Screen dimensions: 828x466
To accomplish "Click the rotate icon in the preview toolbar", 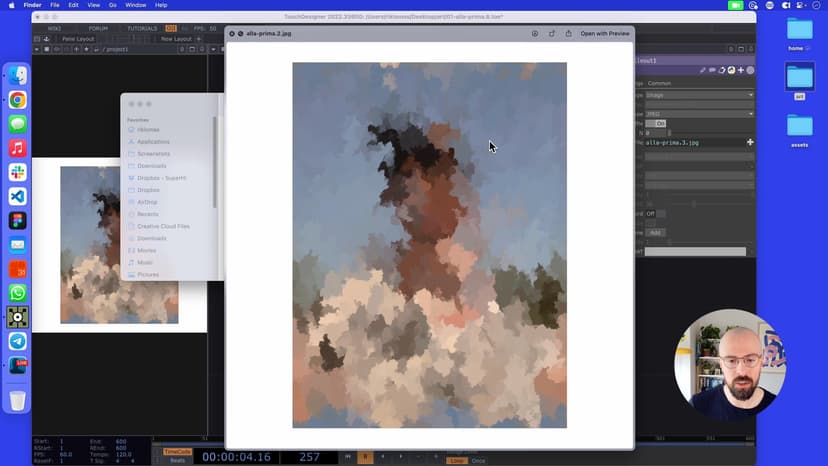I will tap(552, 33).
